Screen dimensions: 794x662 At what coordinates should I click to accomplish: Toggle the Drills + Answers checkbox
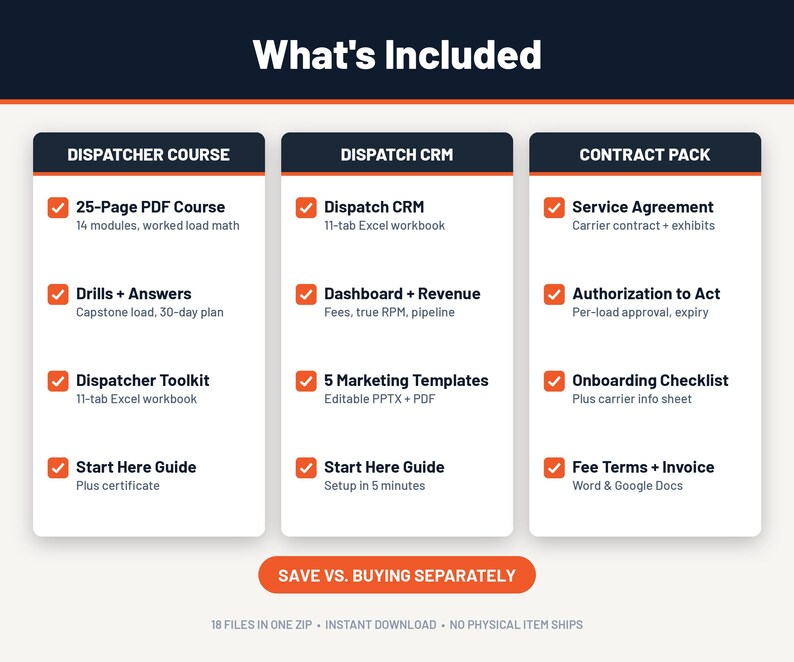tap(58, 294)
